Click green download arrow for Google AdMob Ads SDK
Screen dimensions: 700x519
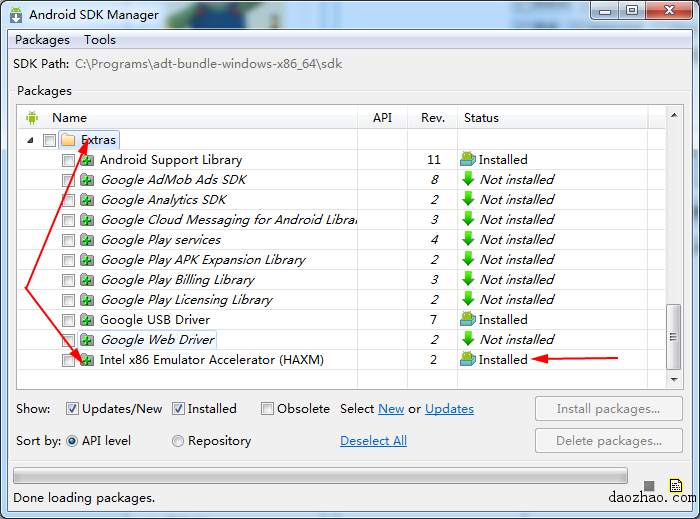468,179
